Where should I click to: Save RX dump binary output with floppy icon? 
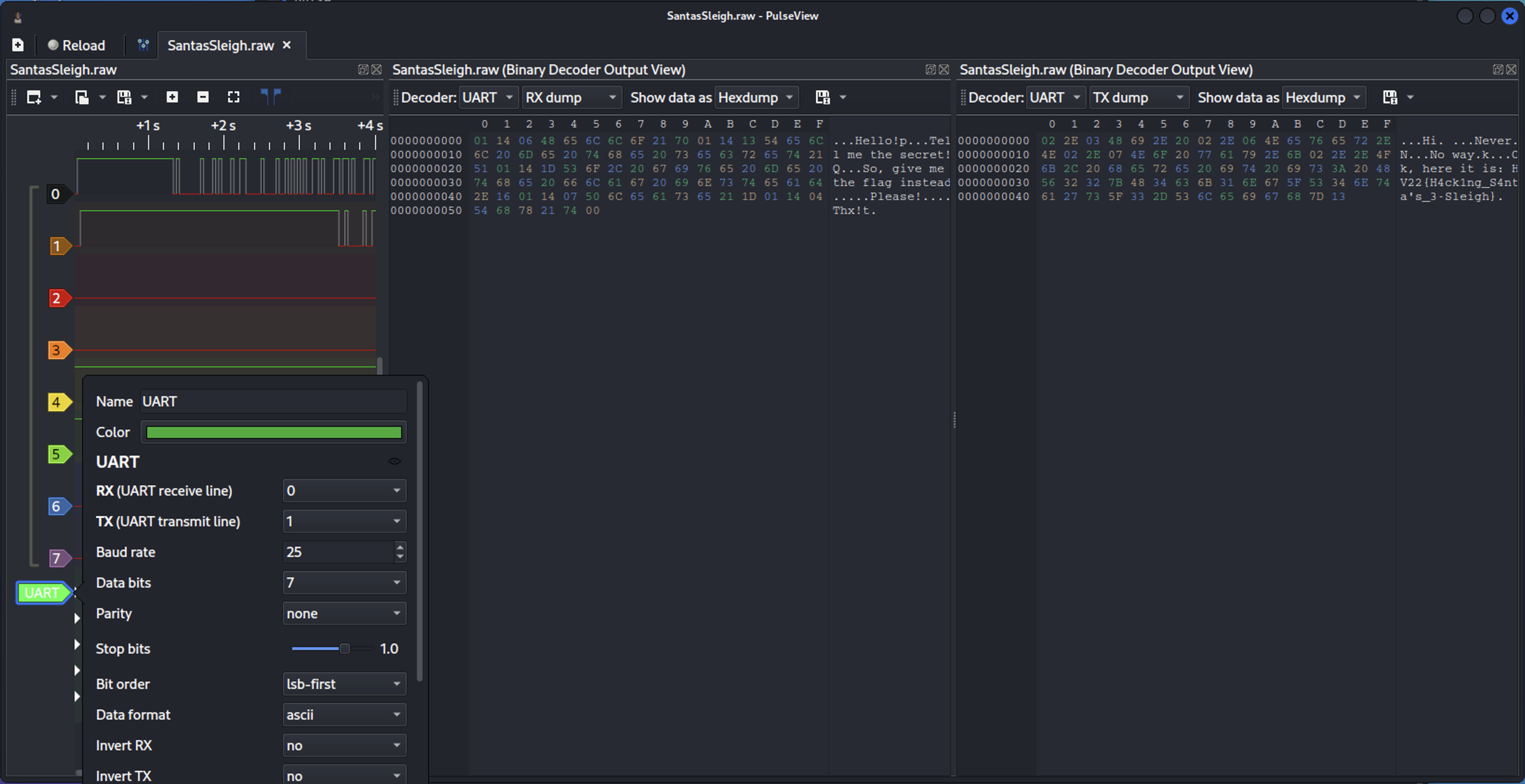pos(823,97)
